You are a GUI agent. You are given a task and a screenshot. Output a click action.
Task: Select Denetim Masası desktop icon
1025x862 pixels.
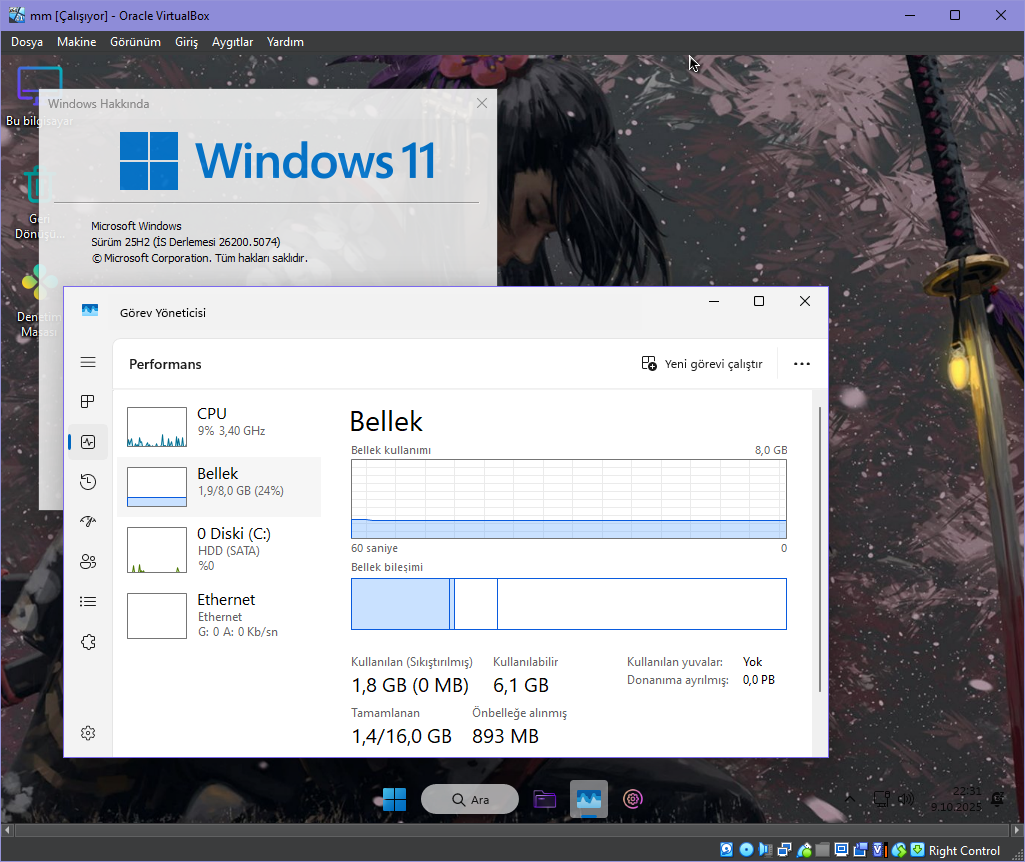click(x=39, y=301)
